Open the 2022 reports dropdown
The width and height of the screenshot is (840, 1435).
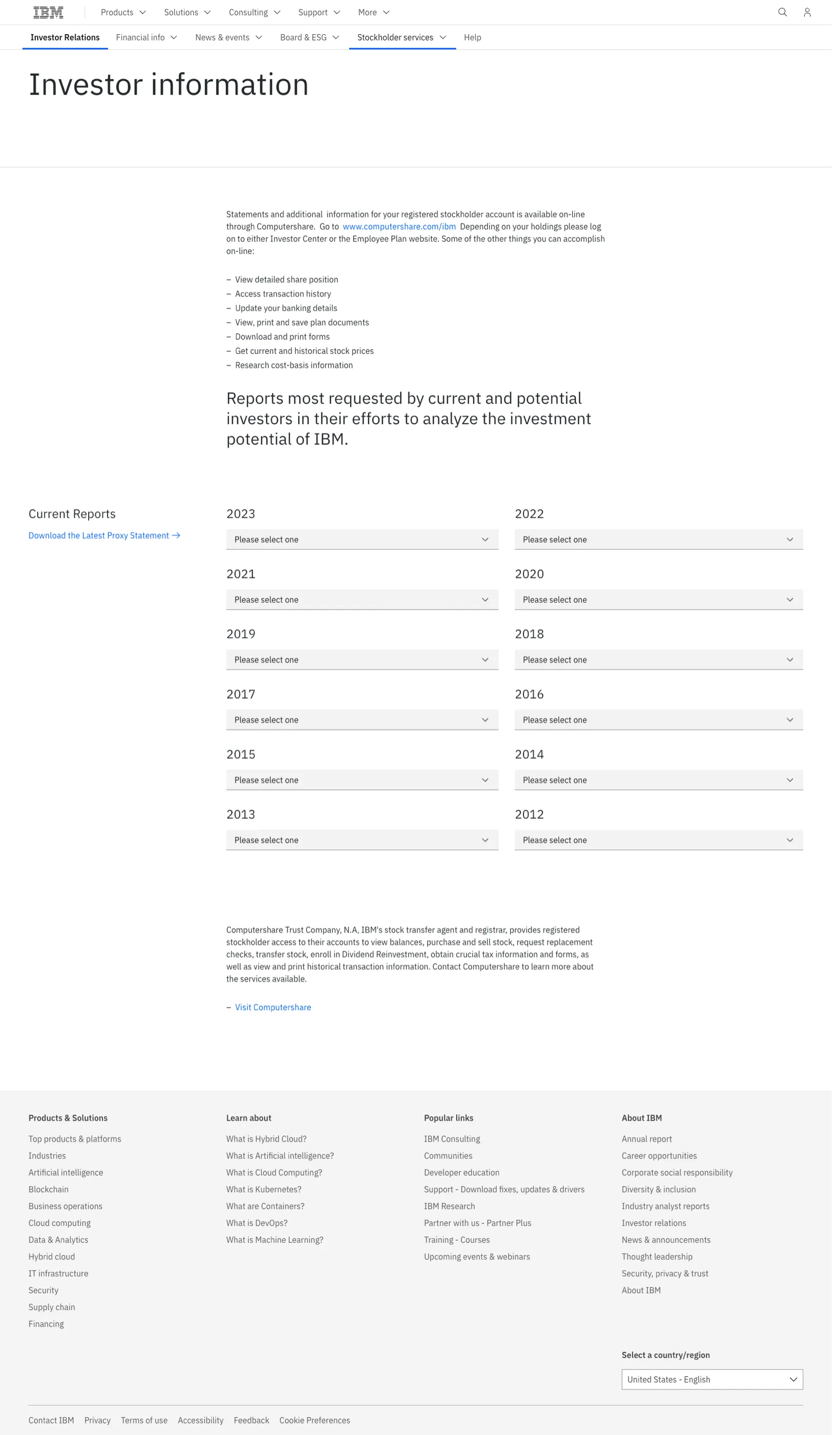point(665,544)
